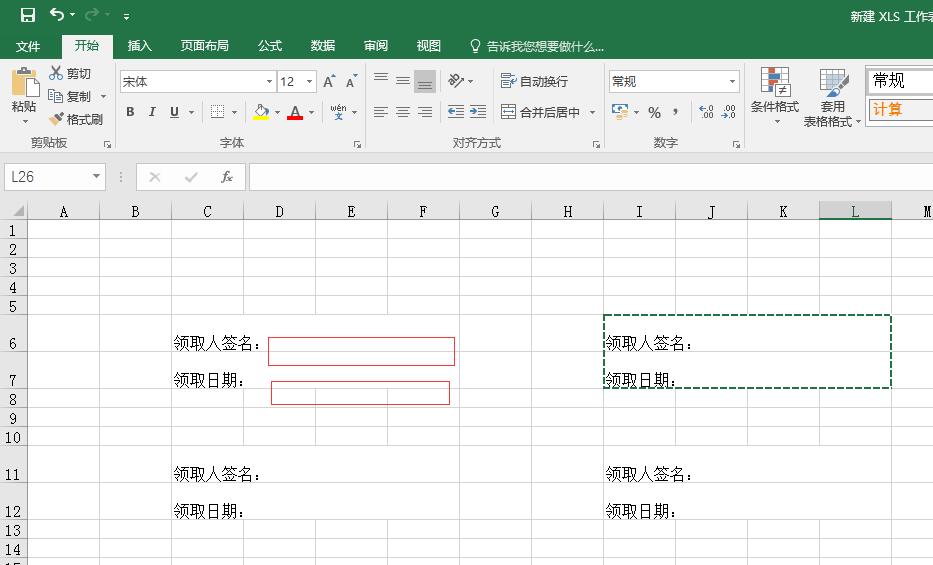Apply yellow fill color bucket
The width and height of the screenshot is (933, 565).
click(261, 112)
